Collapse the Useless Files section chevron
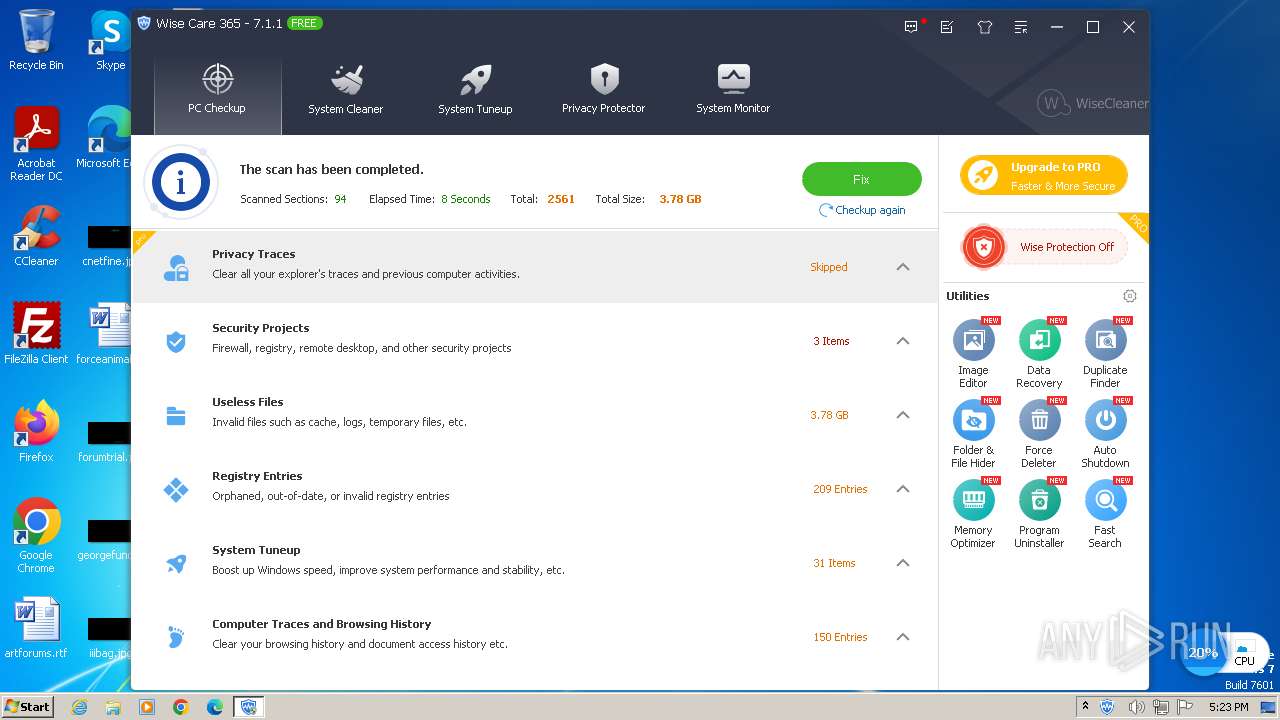Viewport: 1280px width, 720px height. (903, 415)
